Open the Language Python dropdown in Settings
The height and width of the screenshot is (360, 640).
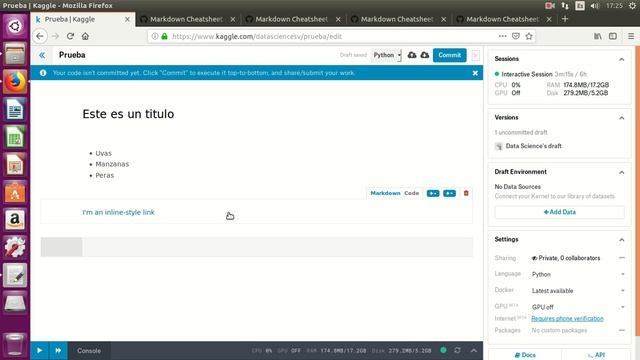point(578,274)
